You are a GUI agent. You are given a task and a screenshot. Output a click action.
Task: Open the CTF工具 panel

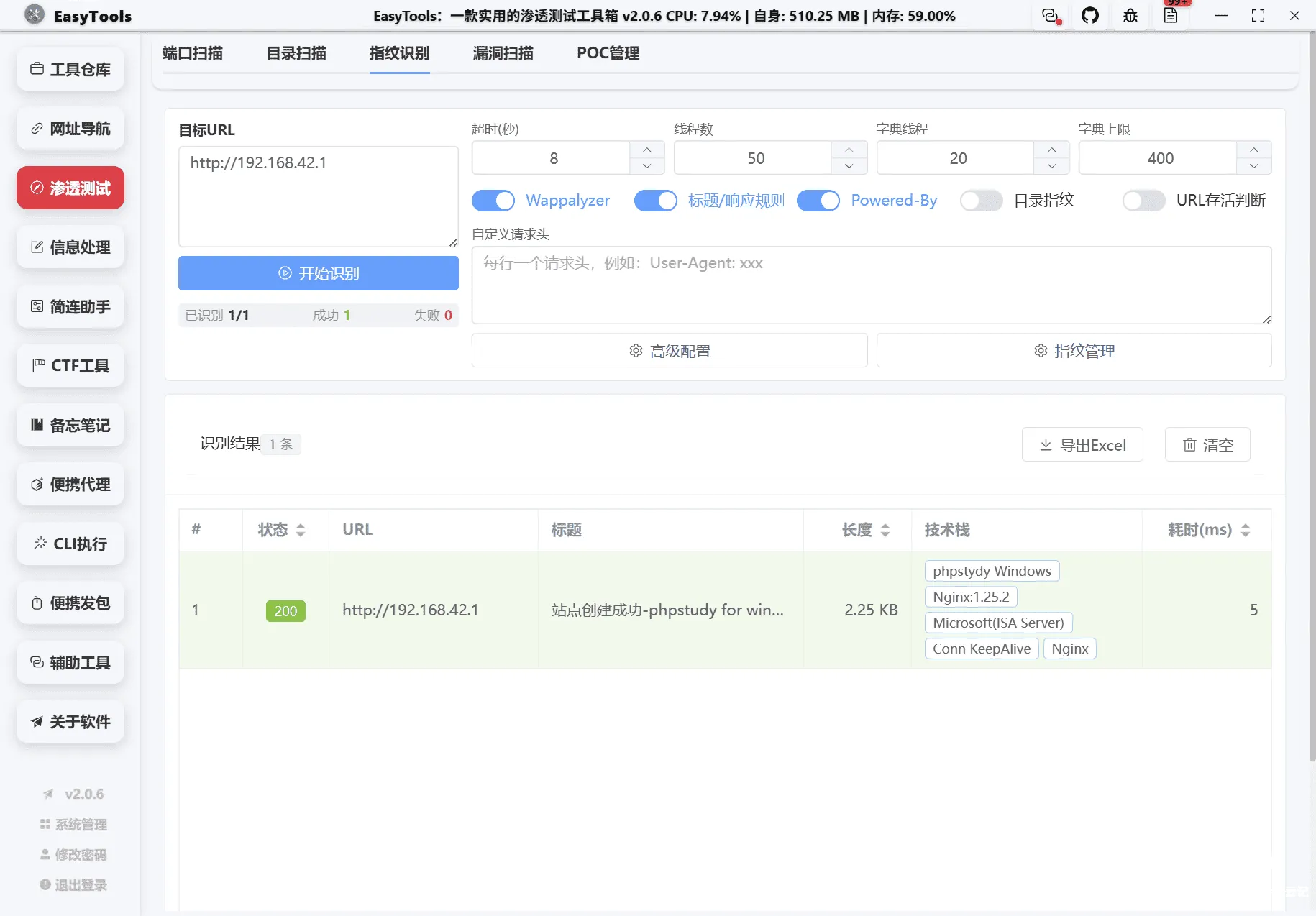pyautogui.click(x=70, y=365)
